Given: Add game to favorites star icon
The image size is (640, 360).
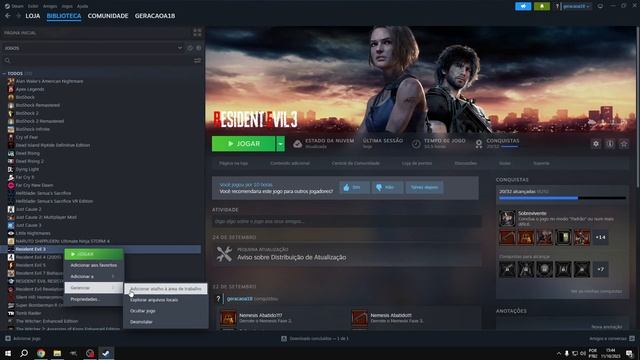Looking at the screenshot, I should coord(624,144).
